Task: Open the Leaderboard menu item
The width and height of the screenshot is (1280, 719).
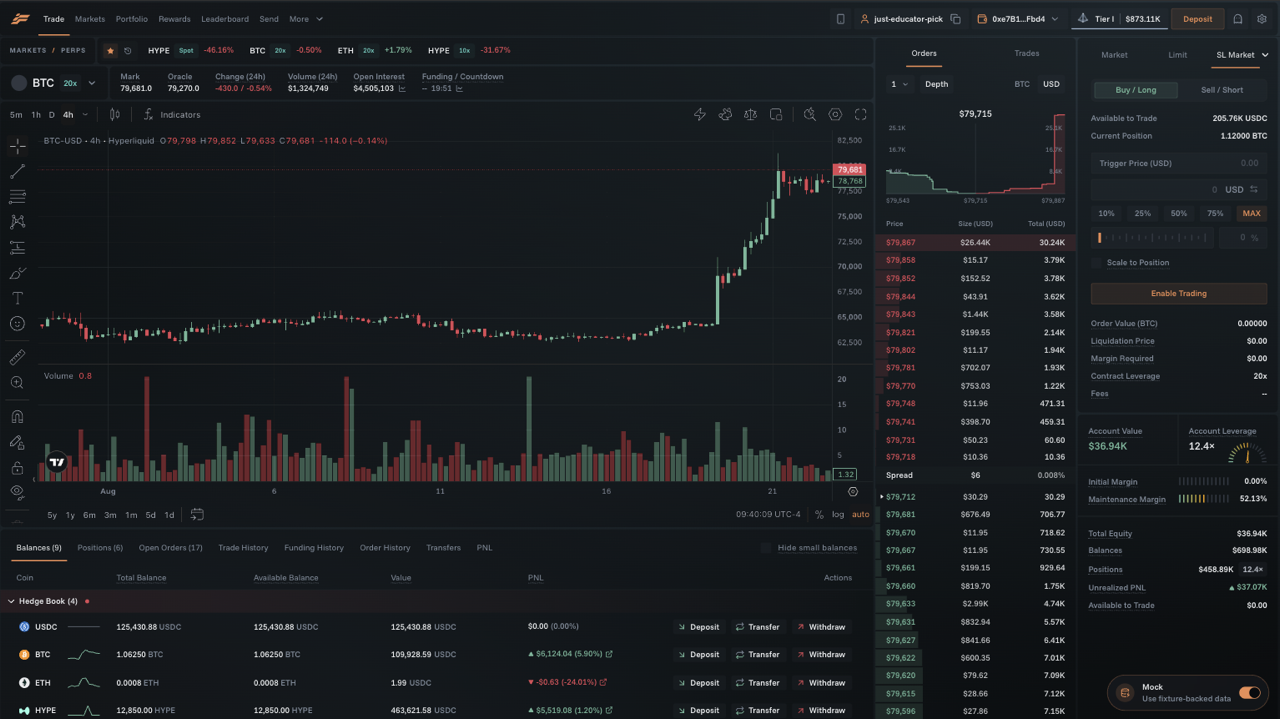Action: click(225, 19)
